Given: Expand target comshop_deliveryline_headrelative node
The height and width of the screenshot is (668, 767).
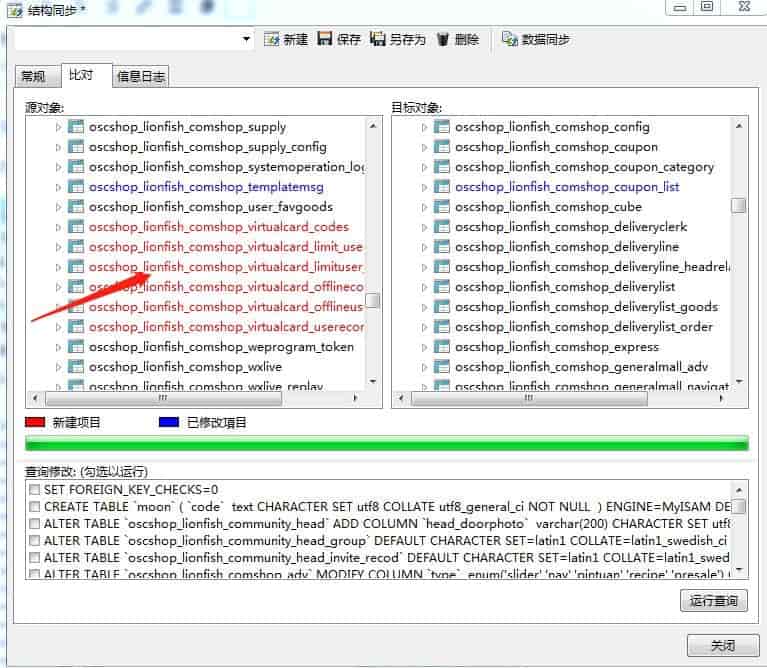Looking at the screenshot, I should click(x=424, y=267).
